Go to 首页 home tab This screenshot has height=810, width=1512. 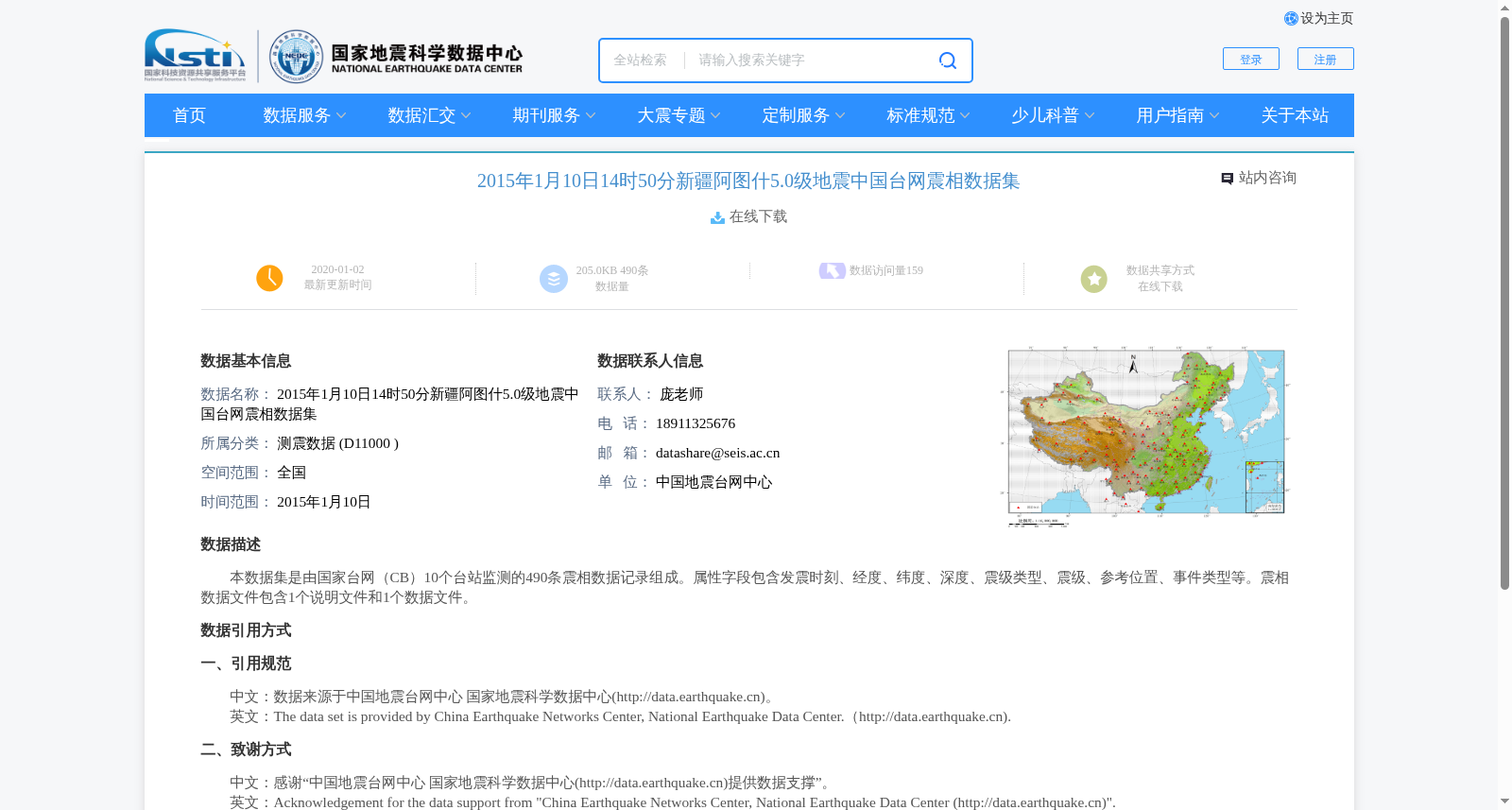point(189,115)
